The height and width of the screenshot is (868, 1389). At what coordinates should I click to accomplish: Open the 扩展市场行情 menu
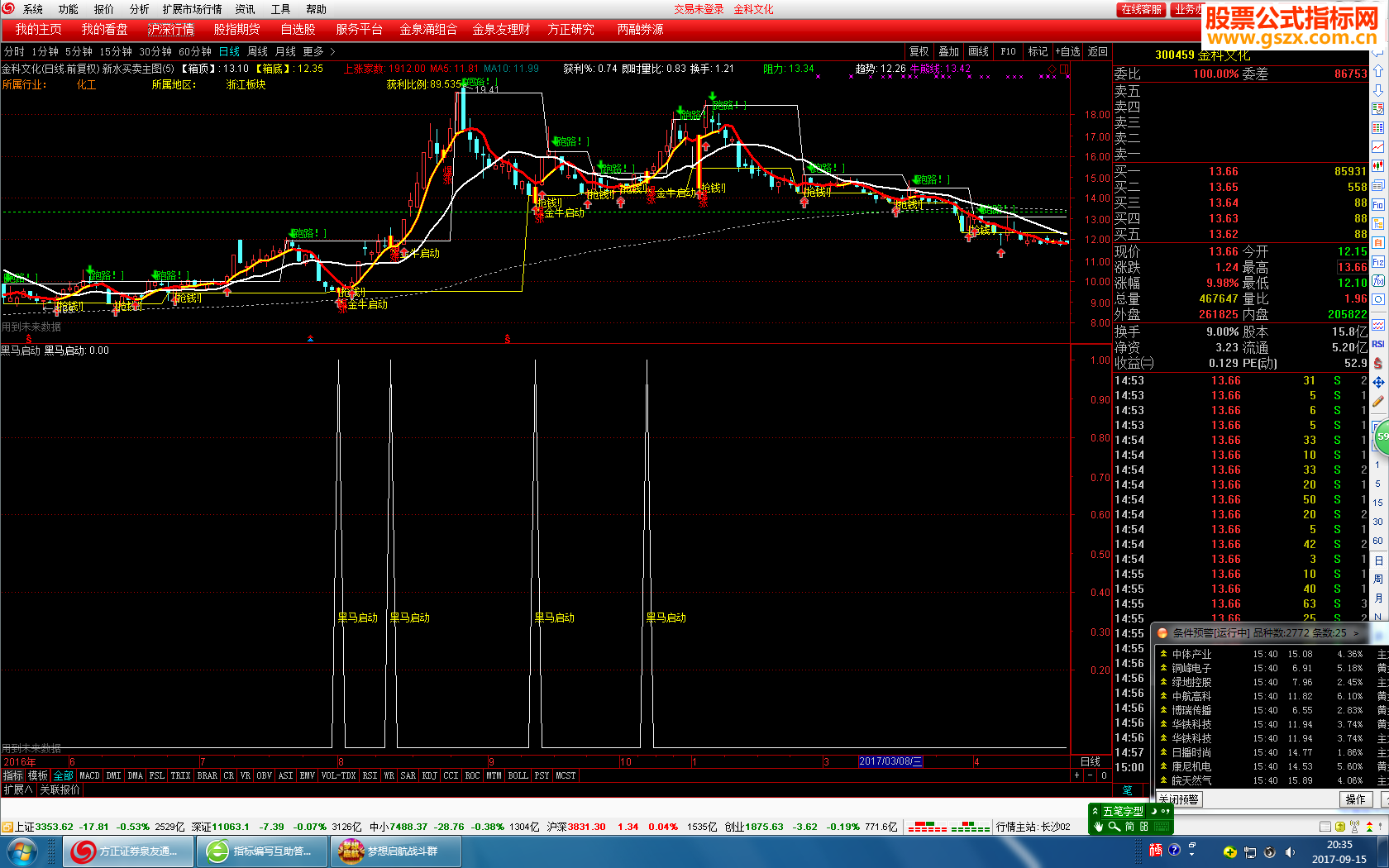(x=192, y=9)
